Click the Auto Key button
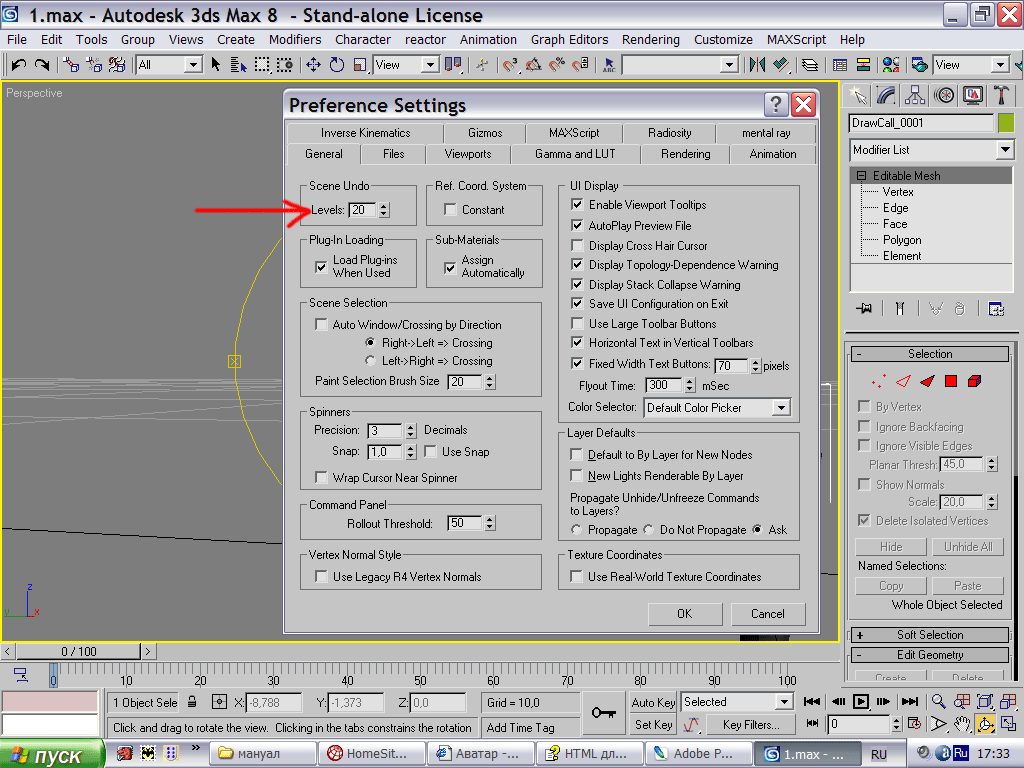The width and height of the screenshot is (1024, 768). pos(652,702)
